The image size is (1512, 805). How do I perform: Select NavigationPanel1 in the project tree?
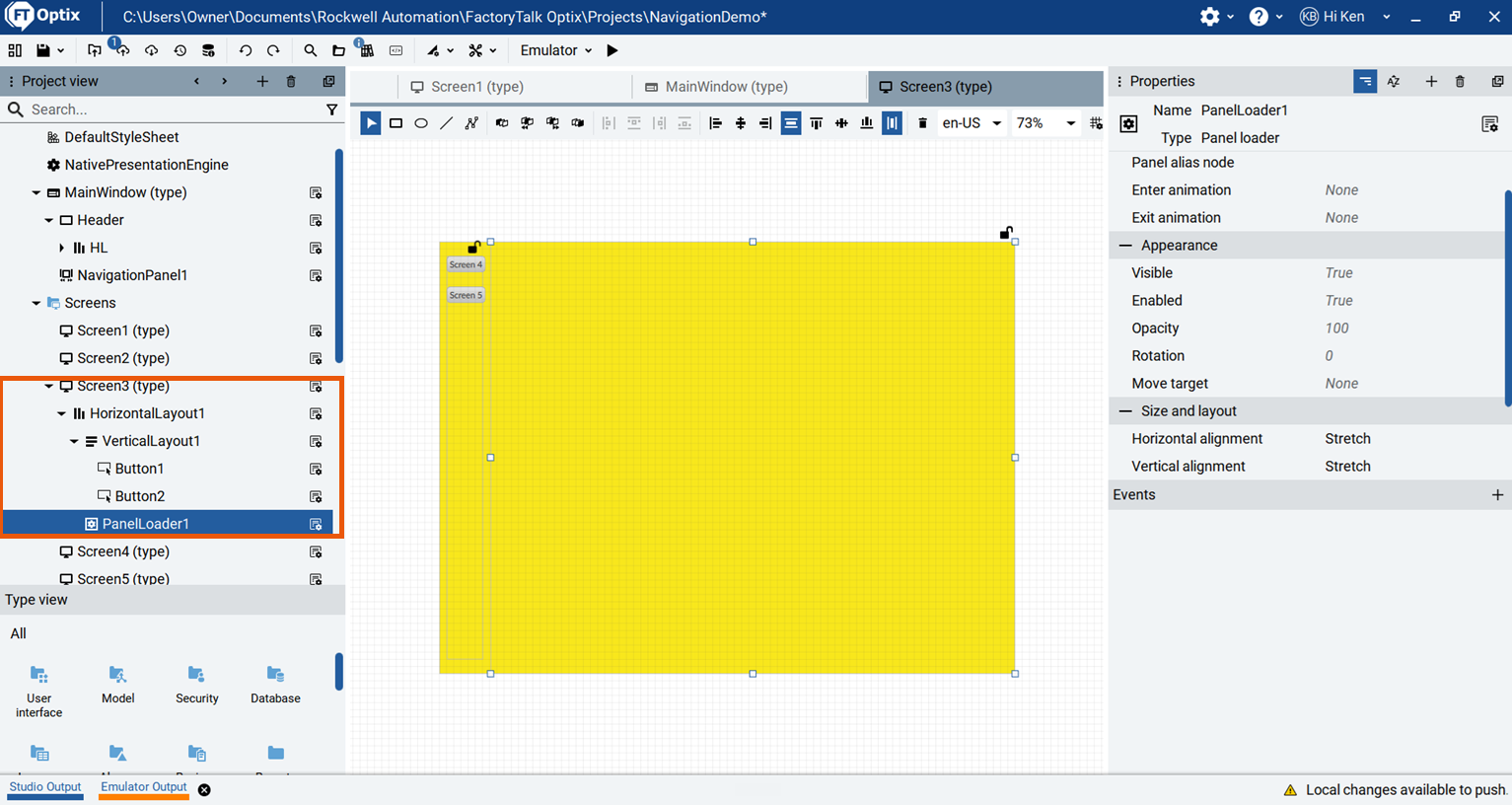pyautogui.click(x=132, y=275)
